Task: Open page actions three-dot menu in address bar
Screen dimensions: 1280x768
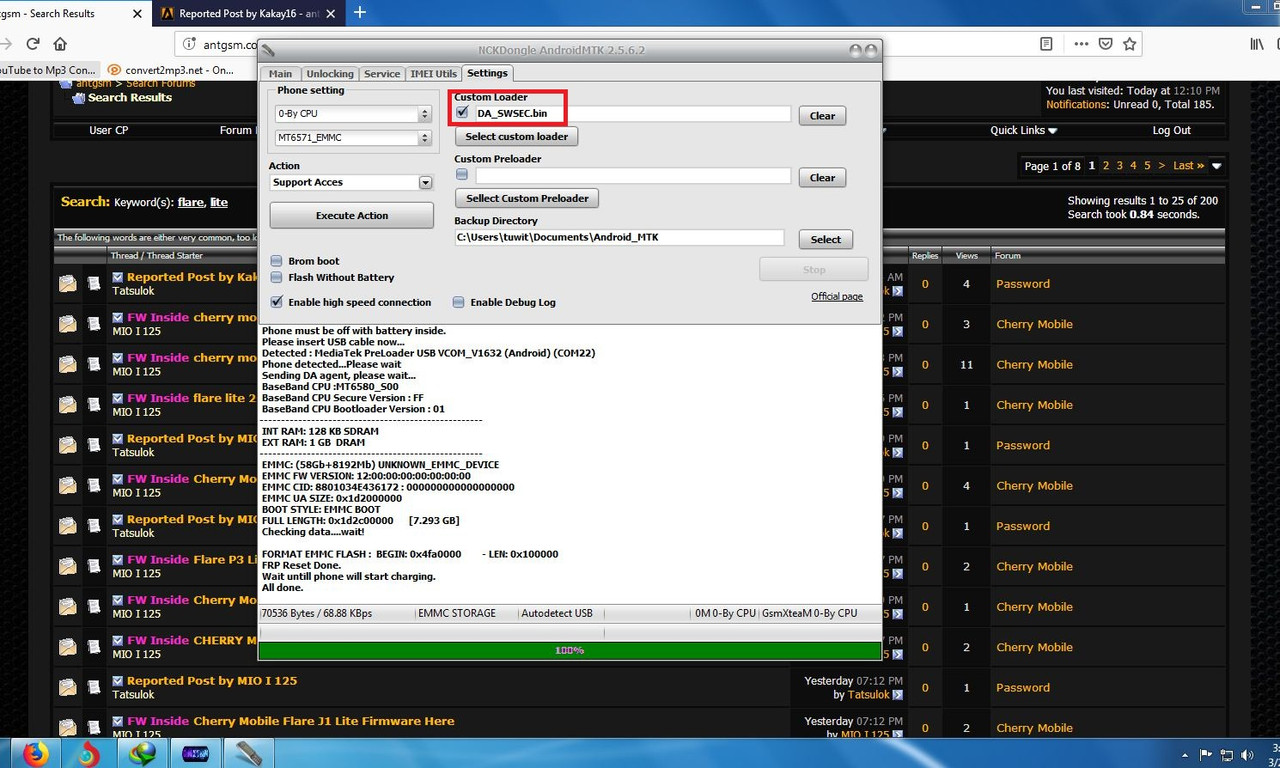Action: click(1082, 44)
